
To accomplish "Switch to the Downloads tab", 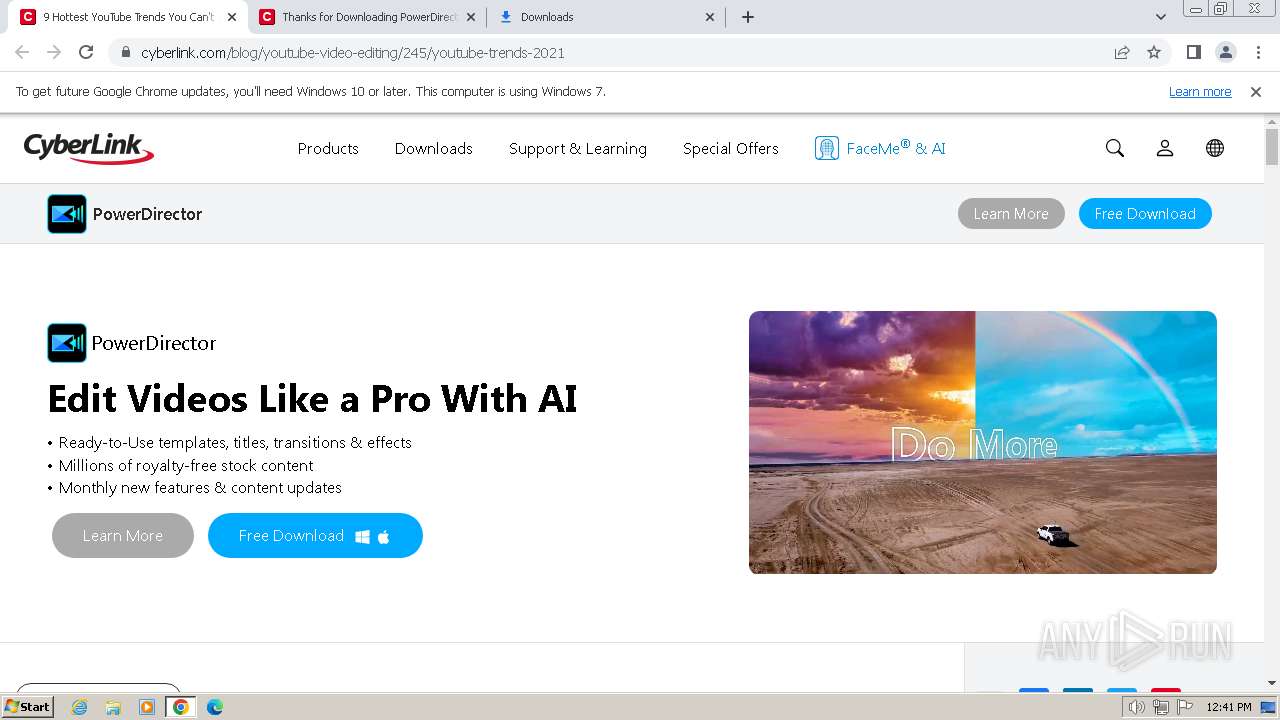I will (x=607, y=17).
